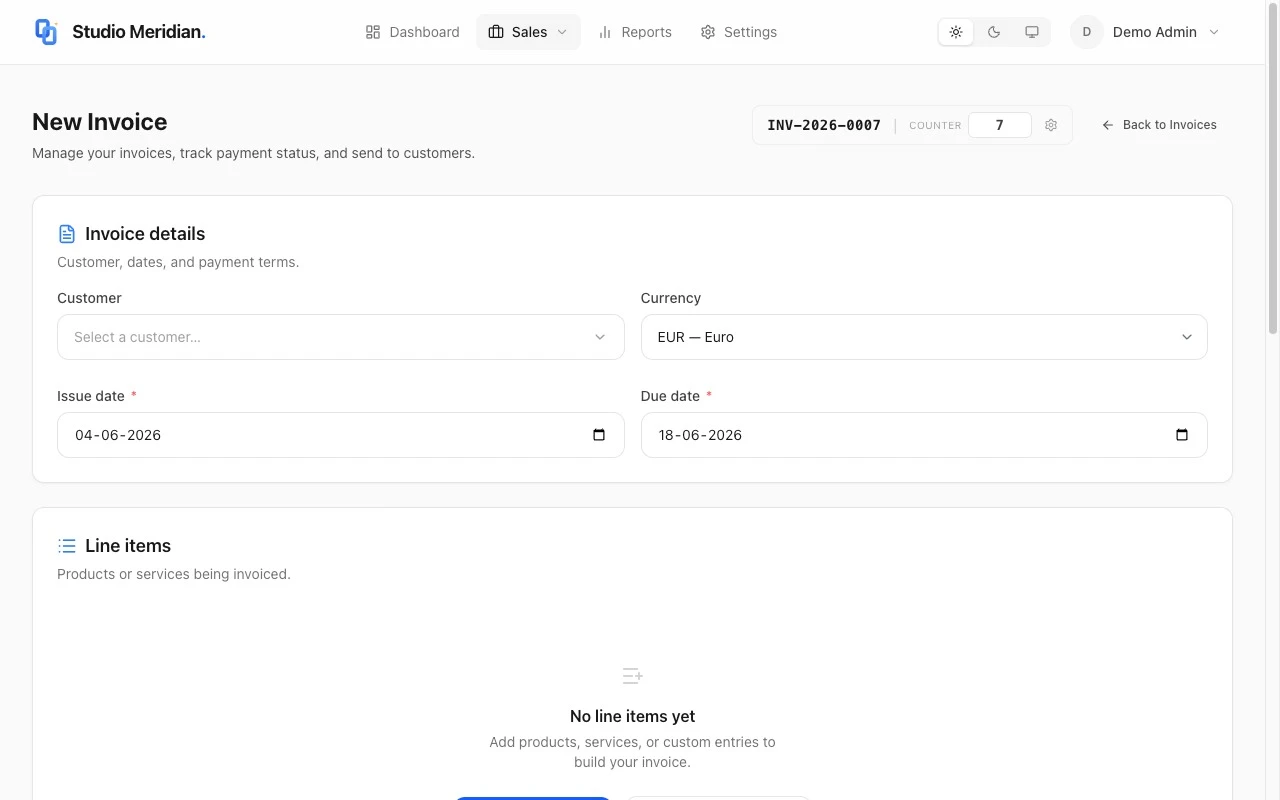Switch to light theme sun icon
The width and height of the screenshot is (1280, 800).
[956, 32]
